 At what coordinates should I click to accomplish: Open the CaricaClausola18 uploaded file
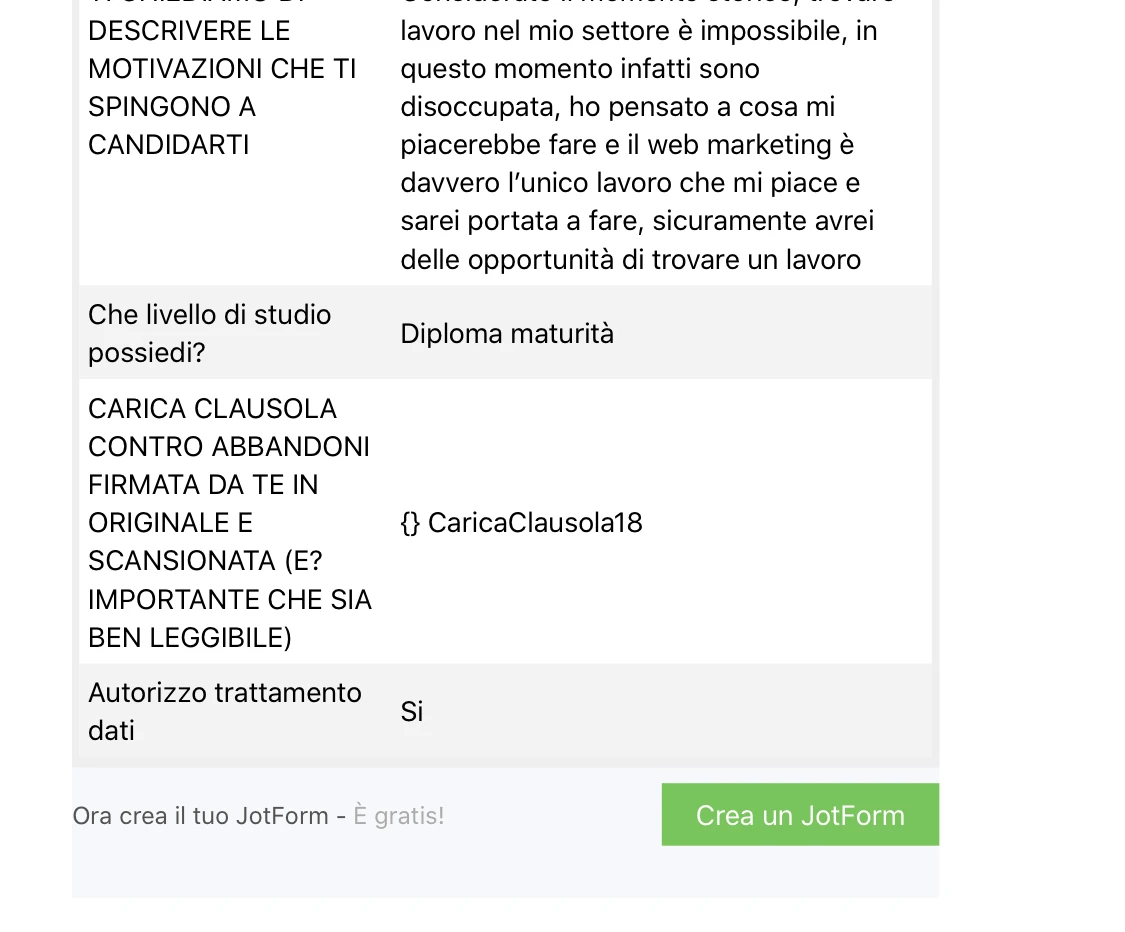coord(535,522)
